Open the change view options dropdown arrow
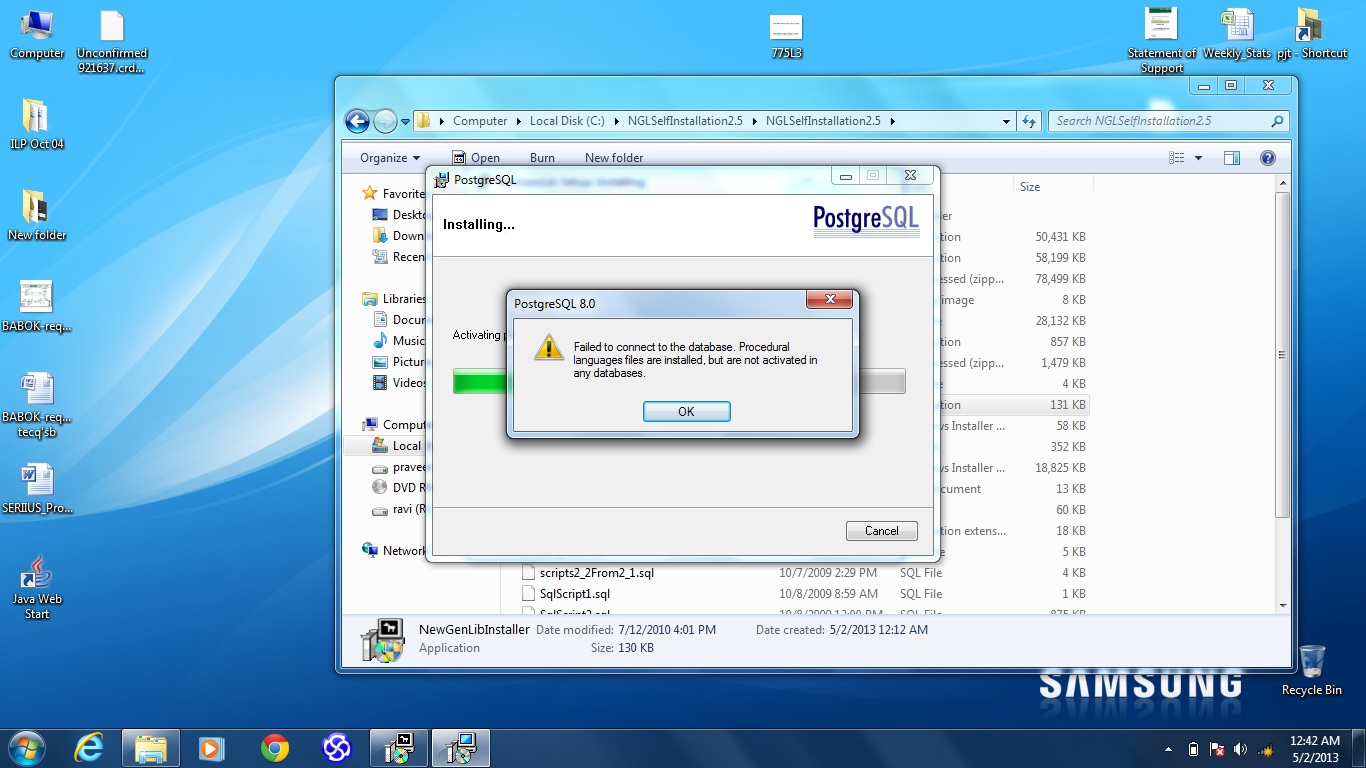The height and width of the screenshot is (768, 1366). pyautogui.click(x=1199, y=158)
